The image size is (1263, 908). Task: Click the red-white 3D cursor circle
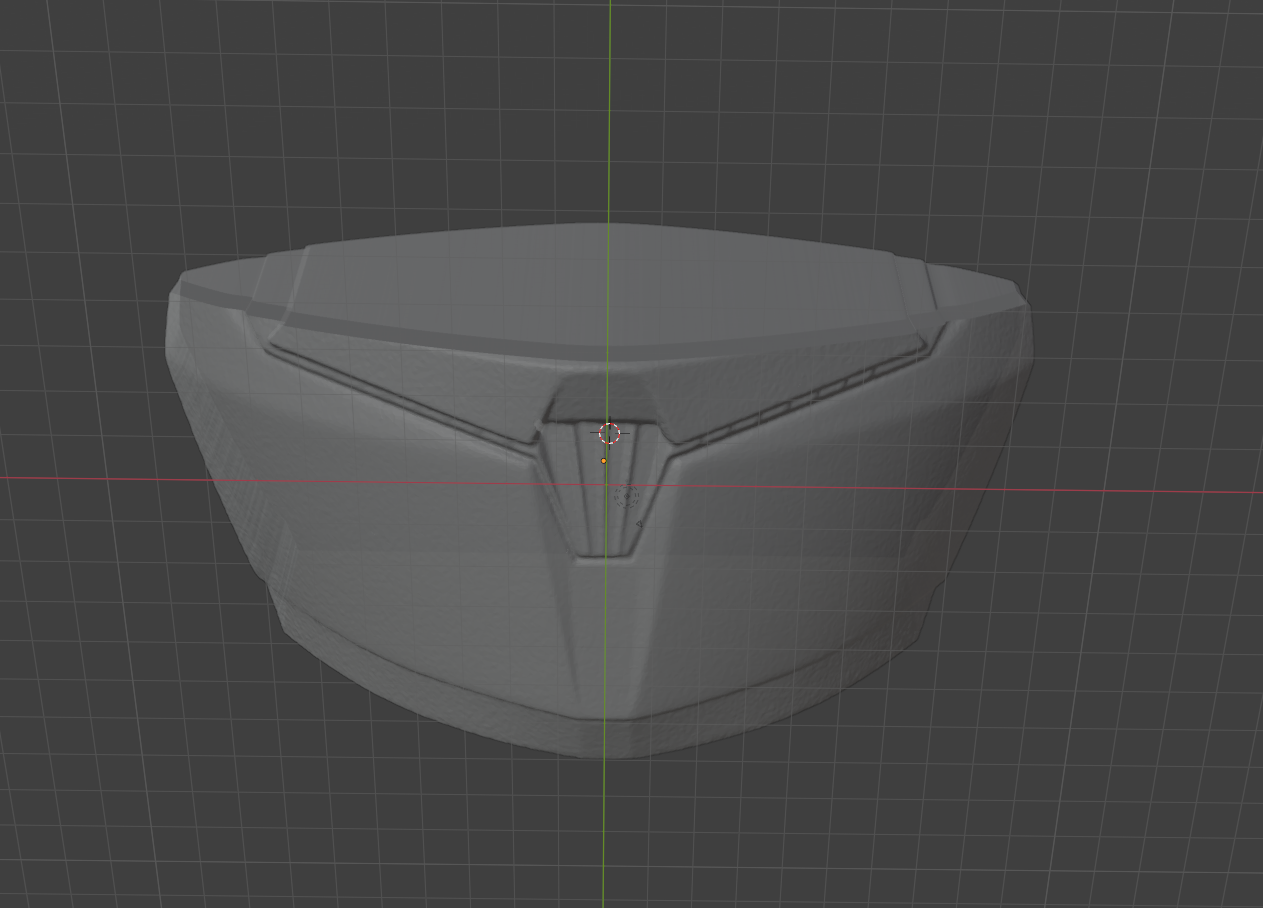(609, 434)
